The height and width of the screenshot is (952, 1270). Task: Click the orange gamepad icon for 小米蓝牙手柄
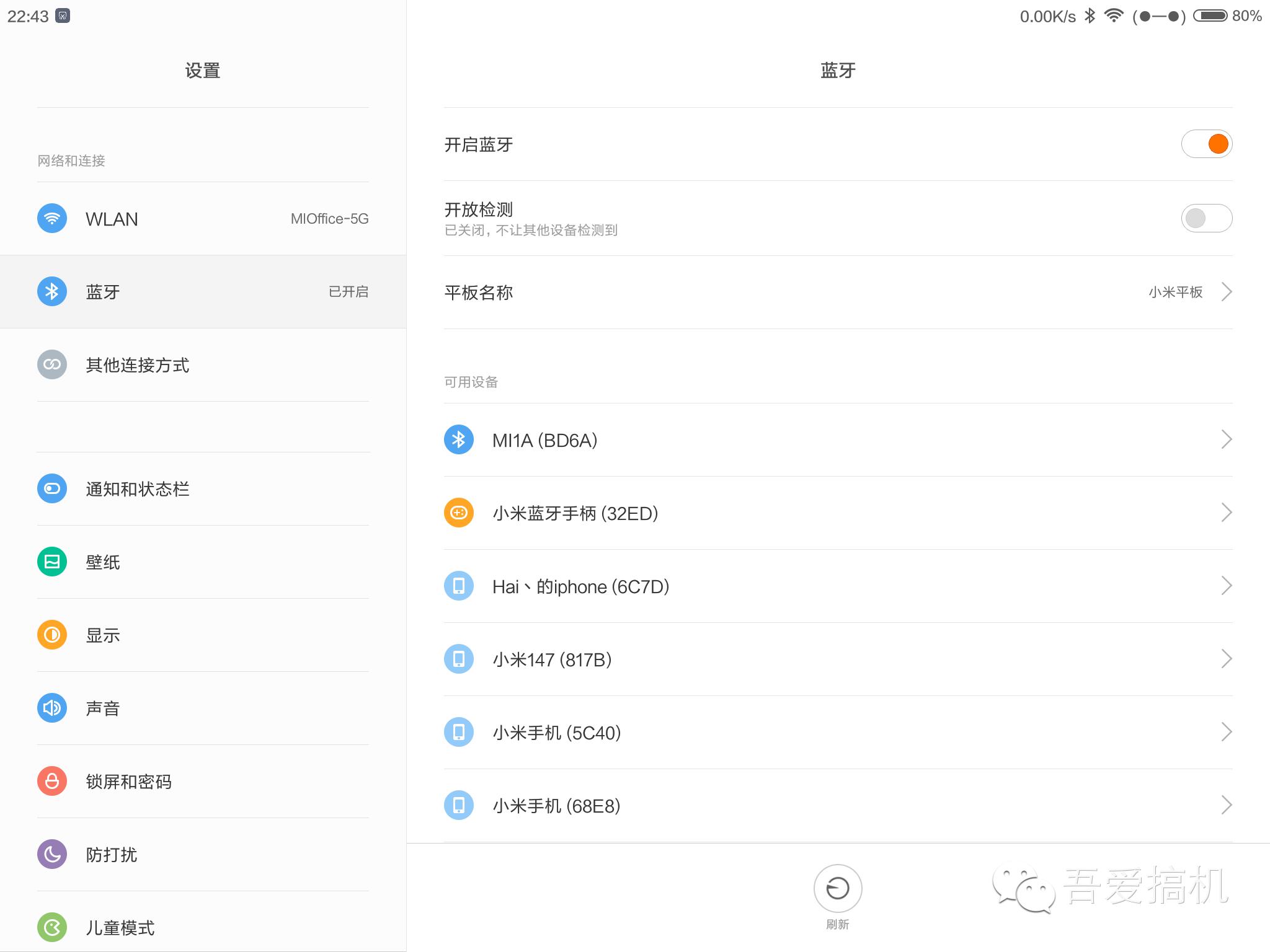tap(459, 513)
